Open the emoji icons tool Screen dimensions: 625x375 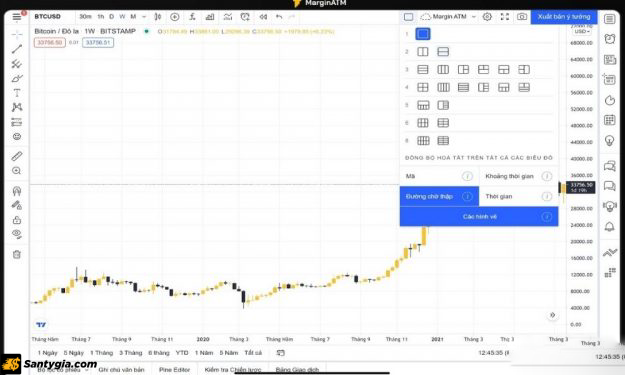tap(17, 137)
